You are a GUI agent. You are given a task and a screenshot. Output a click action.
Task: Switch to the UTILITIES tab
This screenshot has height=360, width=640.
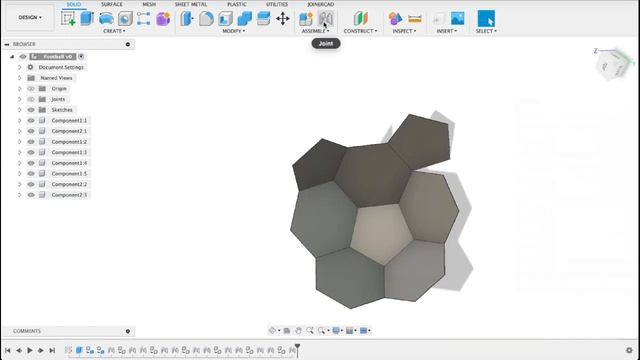pyautogui.click(x=277, y=4)
